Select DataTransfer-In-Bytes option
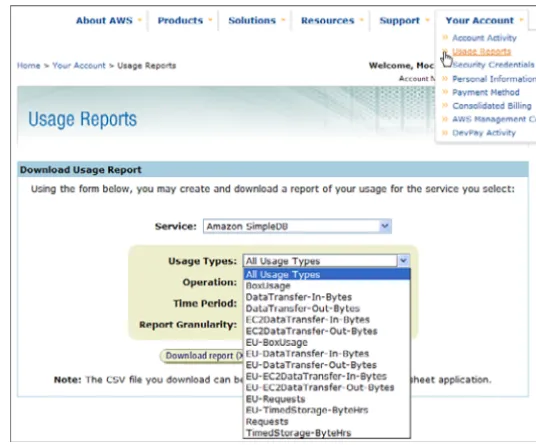 [327, 297]
